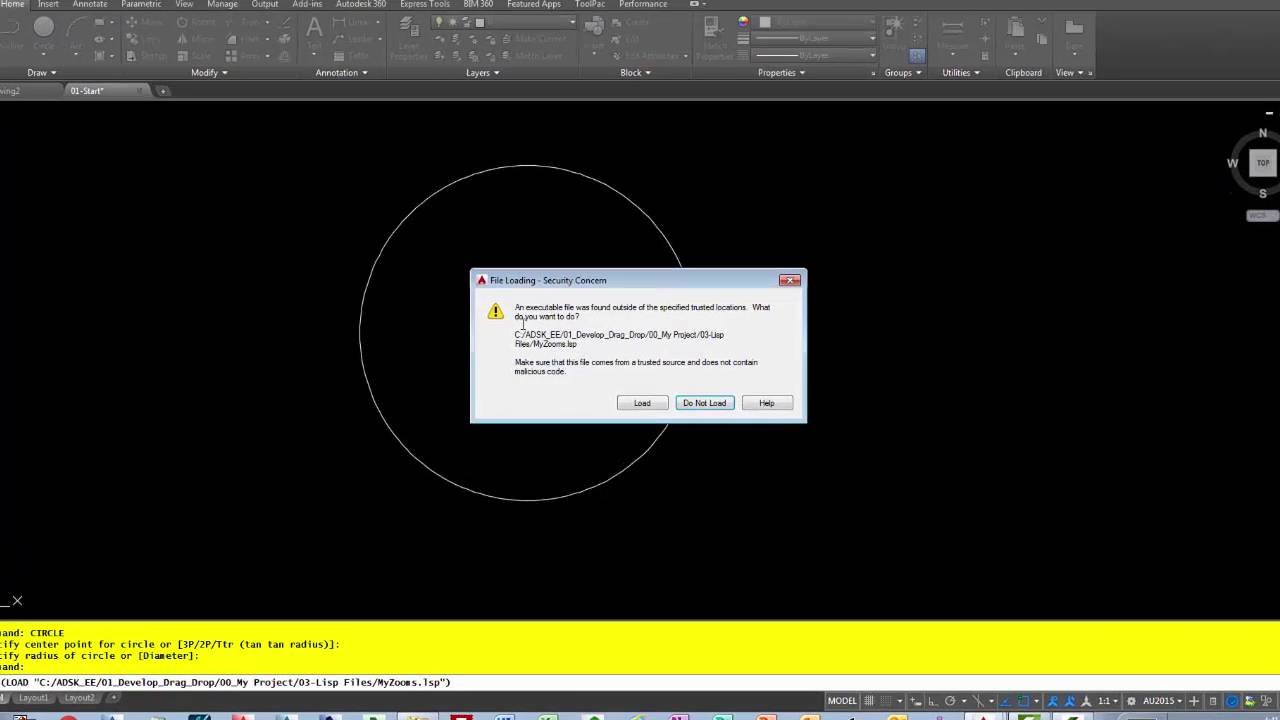Toggle annotation objects visibility icon
The height and width of the screenshot is (720, 1280).
click(1052, 701)
